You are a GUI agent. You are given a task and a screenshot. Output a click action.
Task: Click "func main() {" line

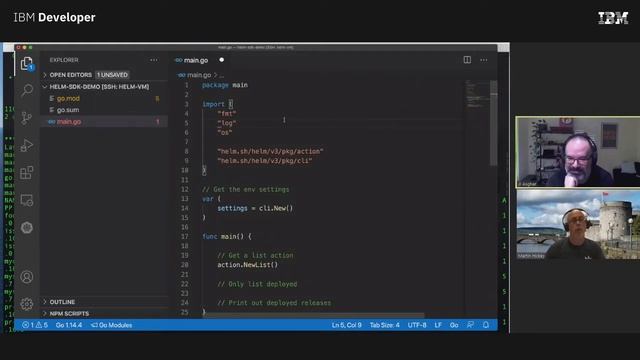tap(227, 236)
